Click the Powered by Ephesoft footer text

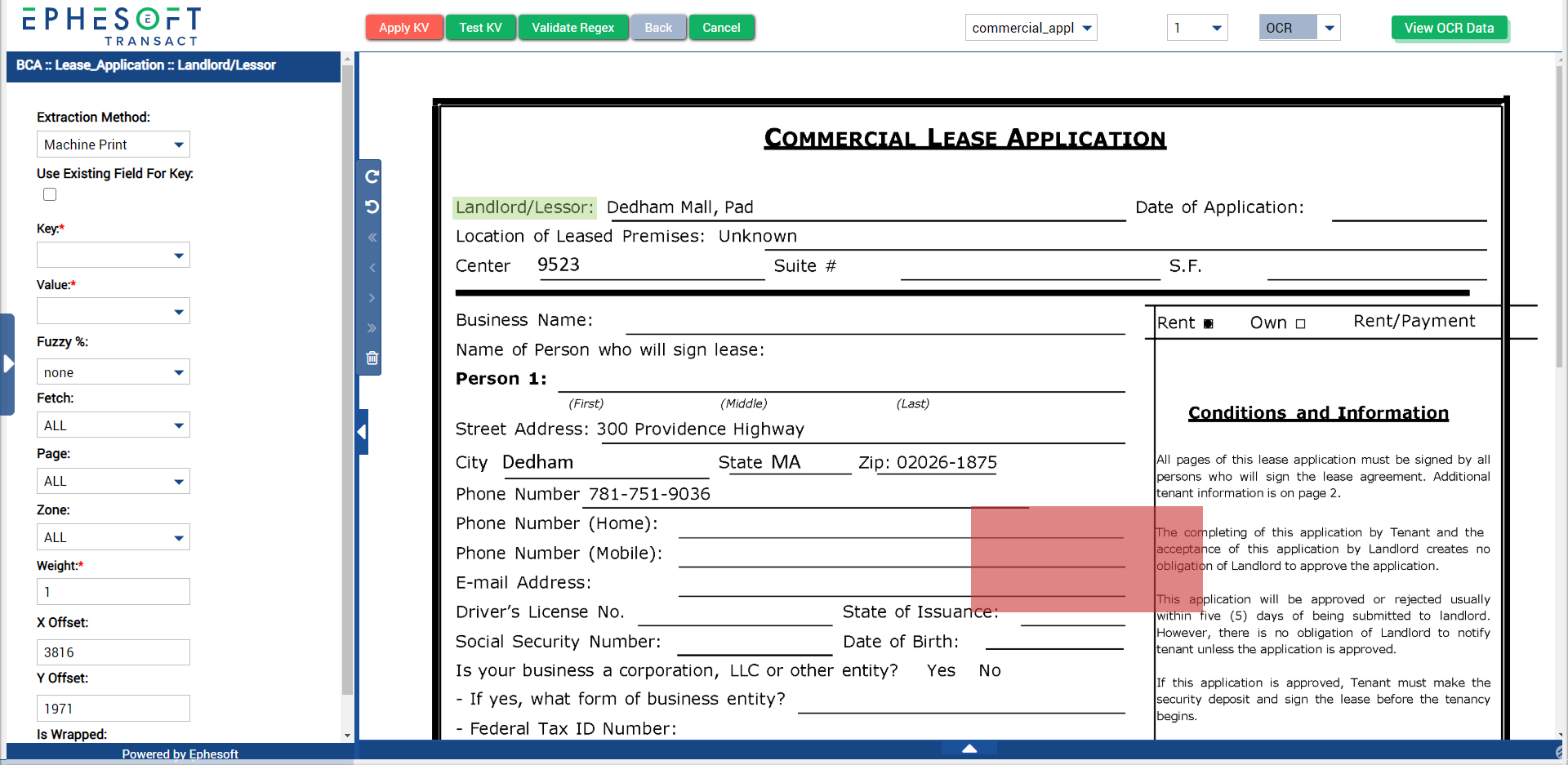[x=180, y=754]
